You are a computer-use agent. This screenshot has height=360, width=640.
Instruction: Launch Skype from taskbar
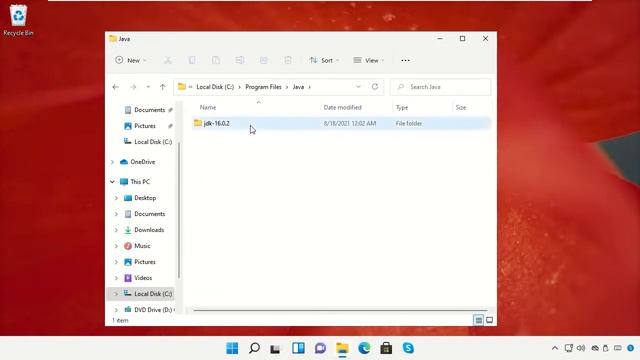pyautogui.click(x=408, y=348)
